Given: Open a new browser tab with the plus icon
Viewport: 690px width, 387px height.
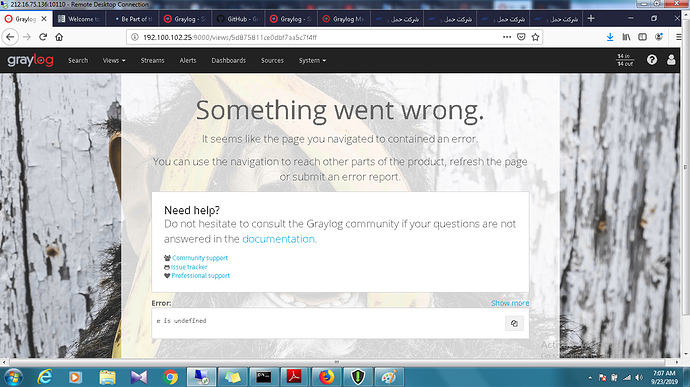Looking at the screenshot, I should [x=591, y=18].
